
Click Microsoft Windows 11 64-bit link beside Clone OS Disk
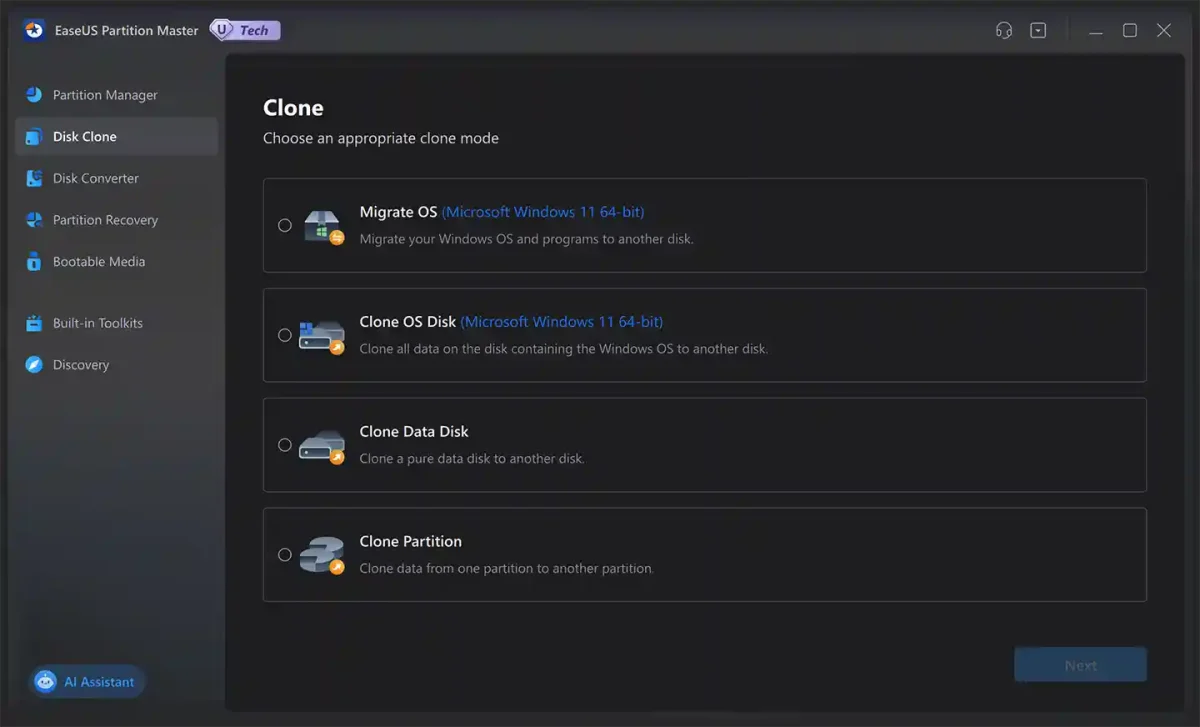coord(562,322)
